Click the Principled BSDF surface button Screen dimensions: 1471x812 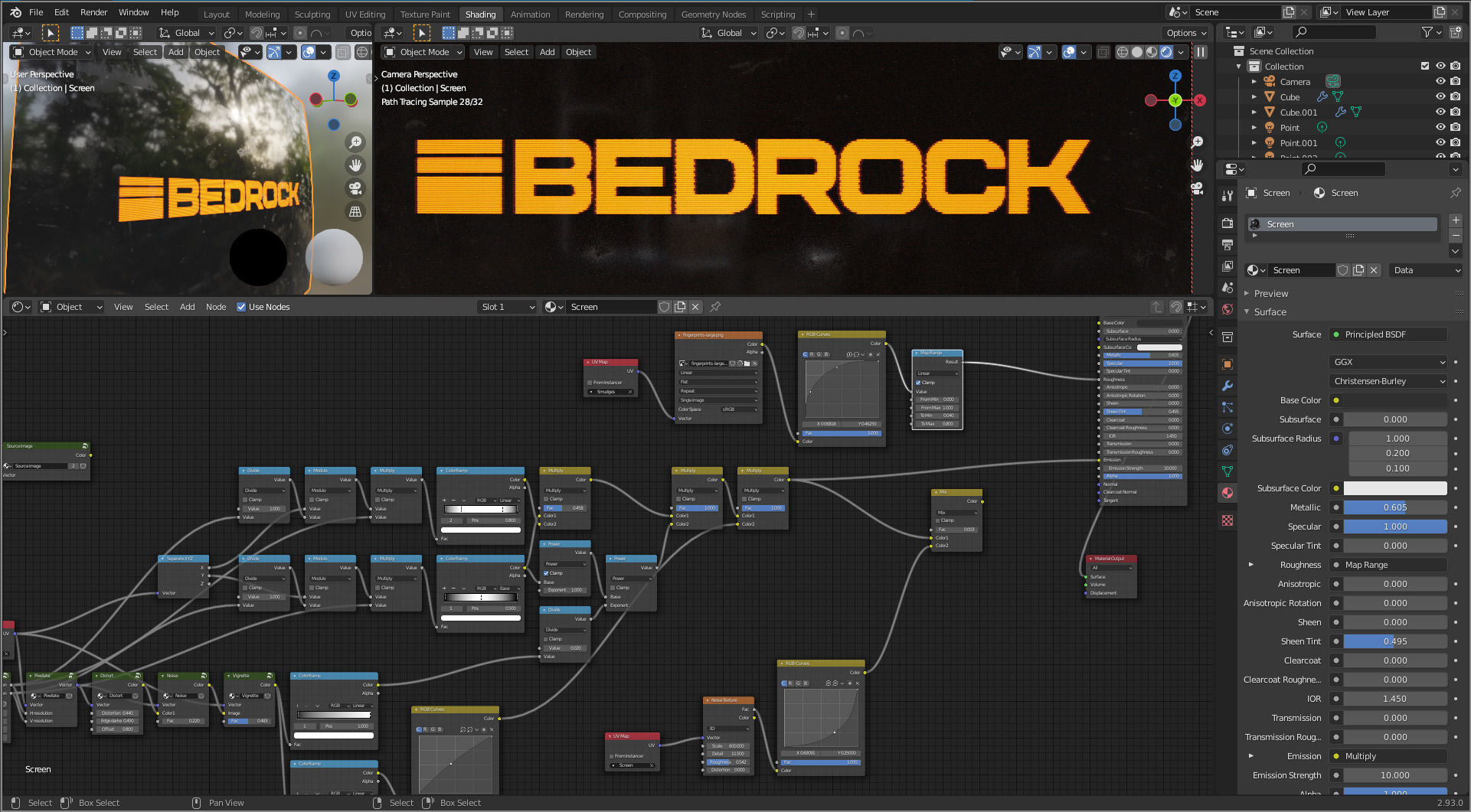(1388, 334)
